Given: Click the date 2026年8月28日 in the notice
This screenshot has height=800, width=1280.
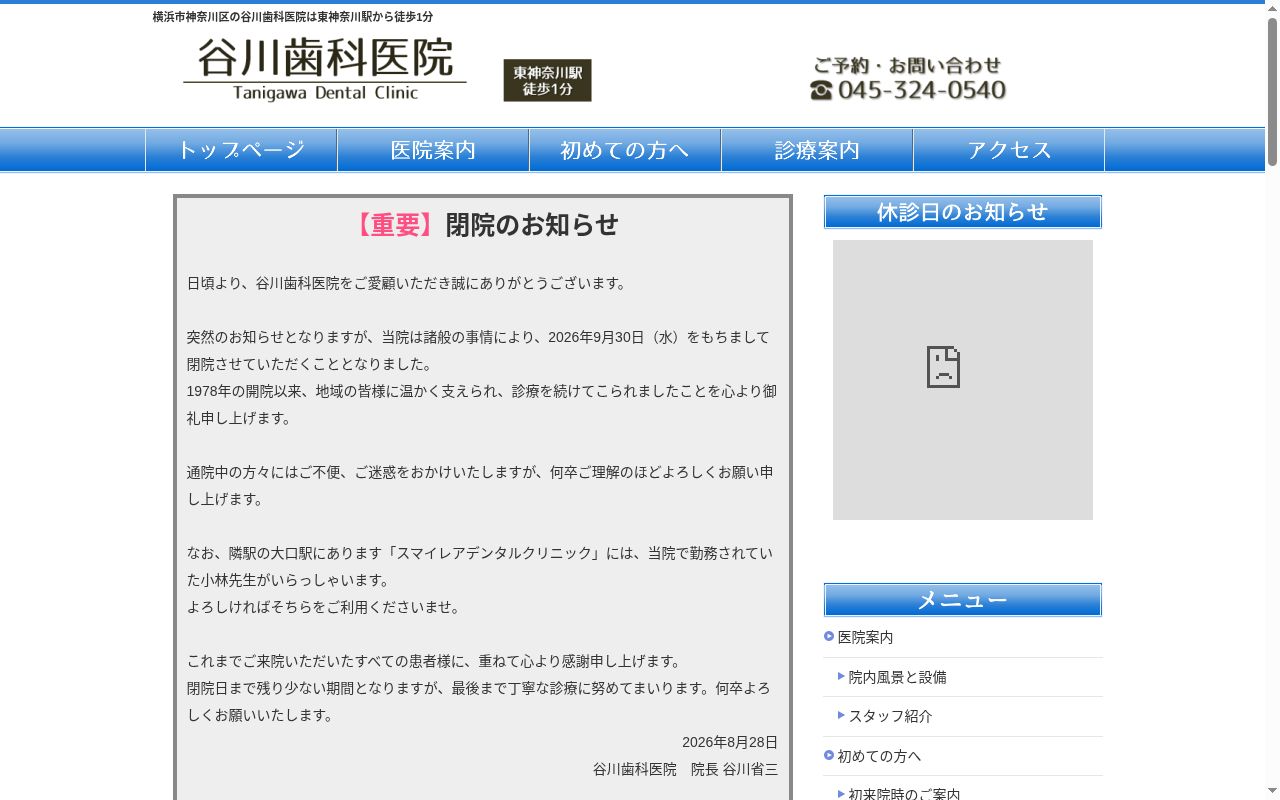Looking at the screenshot, I should tap(730, 742).
